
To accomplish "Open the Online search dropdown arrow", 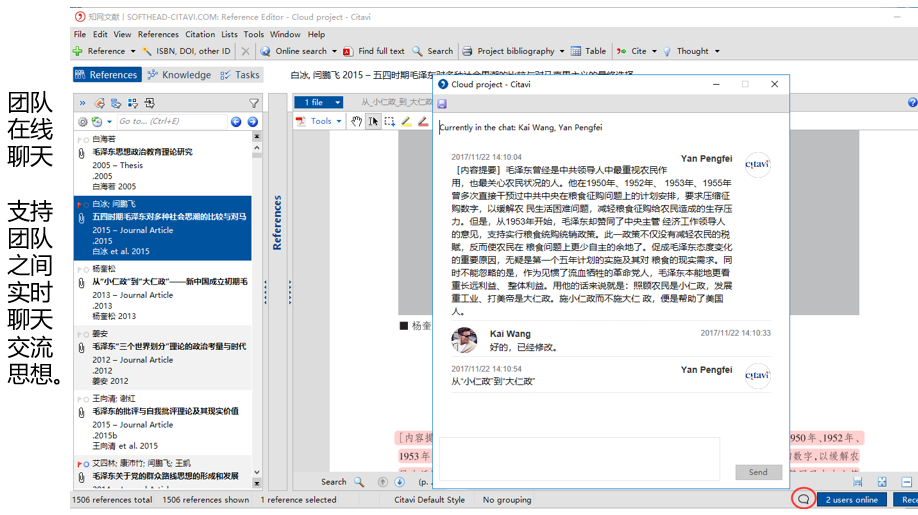I will (x=334, y=52).
